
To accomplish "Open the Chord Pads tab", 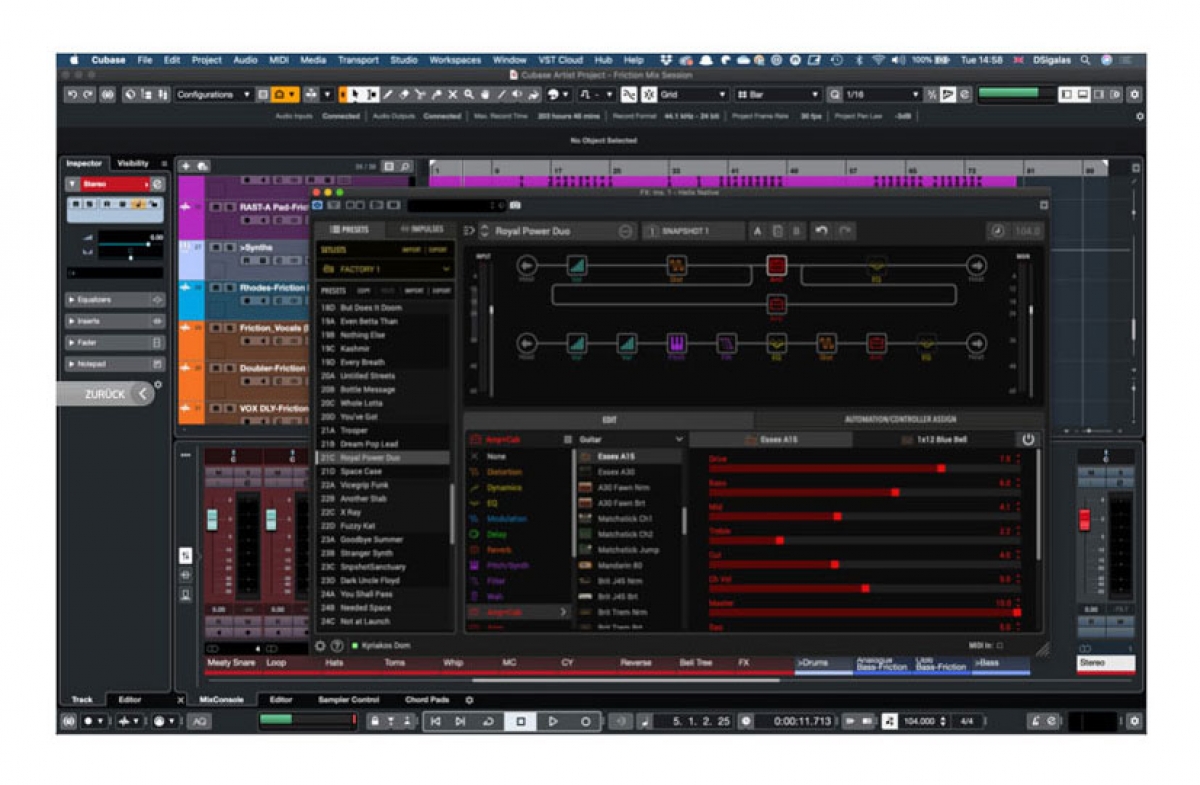I will (x=427, y=700).
